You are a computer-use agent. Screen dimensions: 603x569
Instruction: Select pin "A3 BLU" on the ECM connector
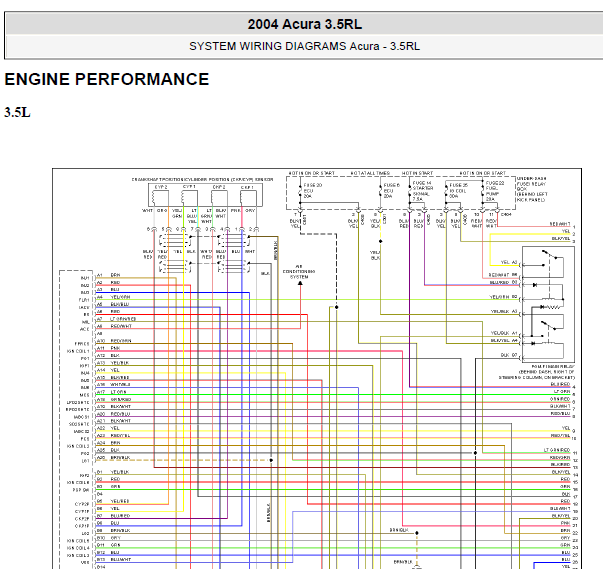[108, 289]
